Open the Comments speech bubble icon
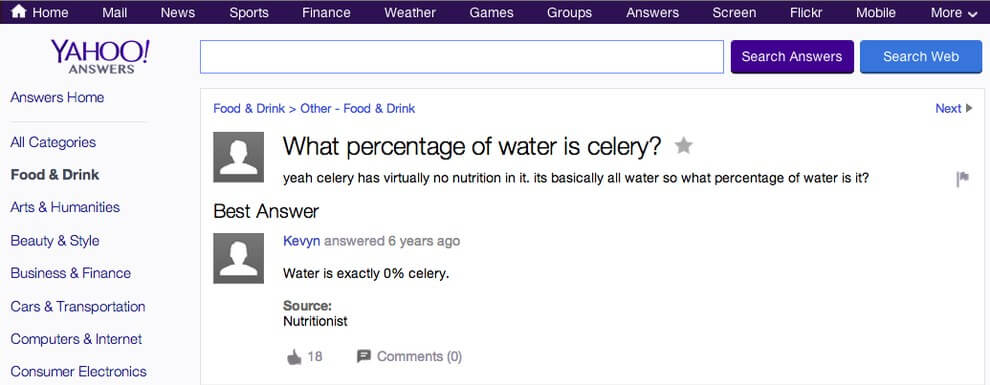The image size is (990, 385). coord(364,357)
